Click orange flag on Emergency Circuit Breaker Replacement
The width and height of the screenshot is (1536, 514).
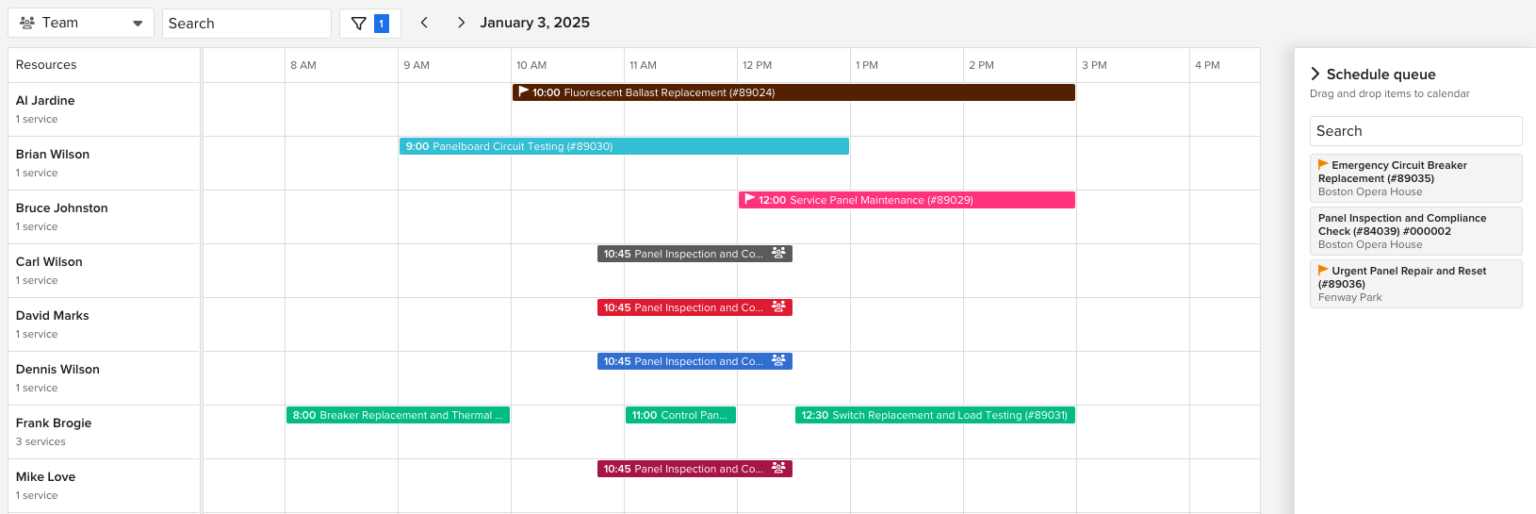click(x=1323, y=164)
